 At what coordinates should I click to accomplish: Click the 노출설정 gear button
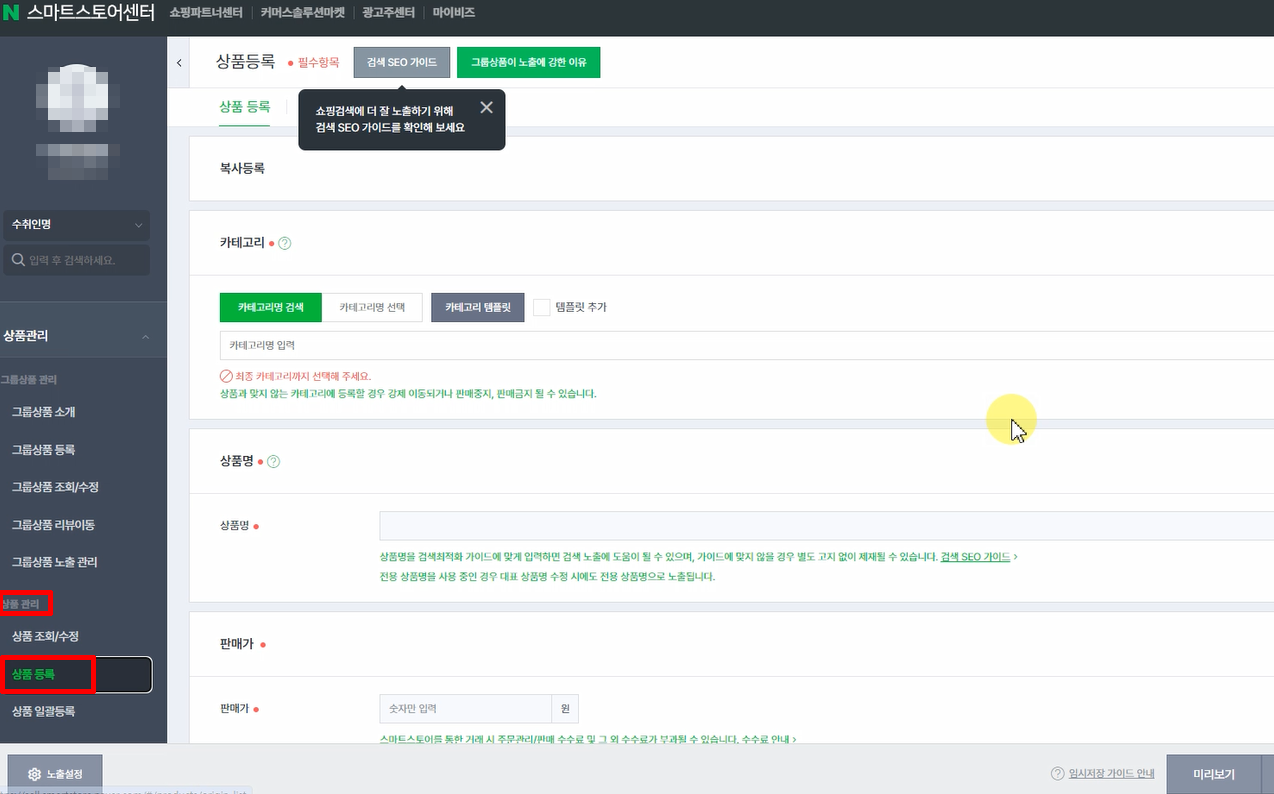(55, 774)
